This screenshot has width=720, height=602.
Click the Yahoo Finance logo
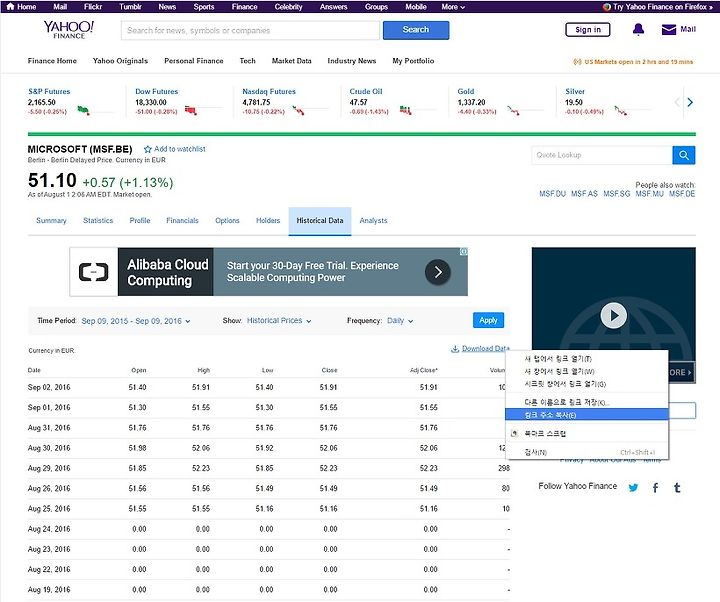click(x=69, y=29)
